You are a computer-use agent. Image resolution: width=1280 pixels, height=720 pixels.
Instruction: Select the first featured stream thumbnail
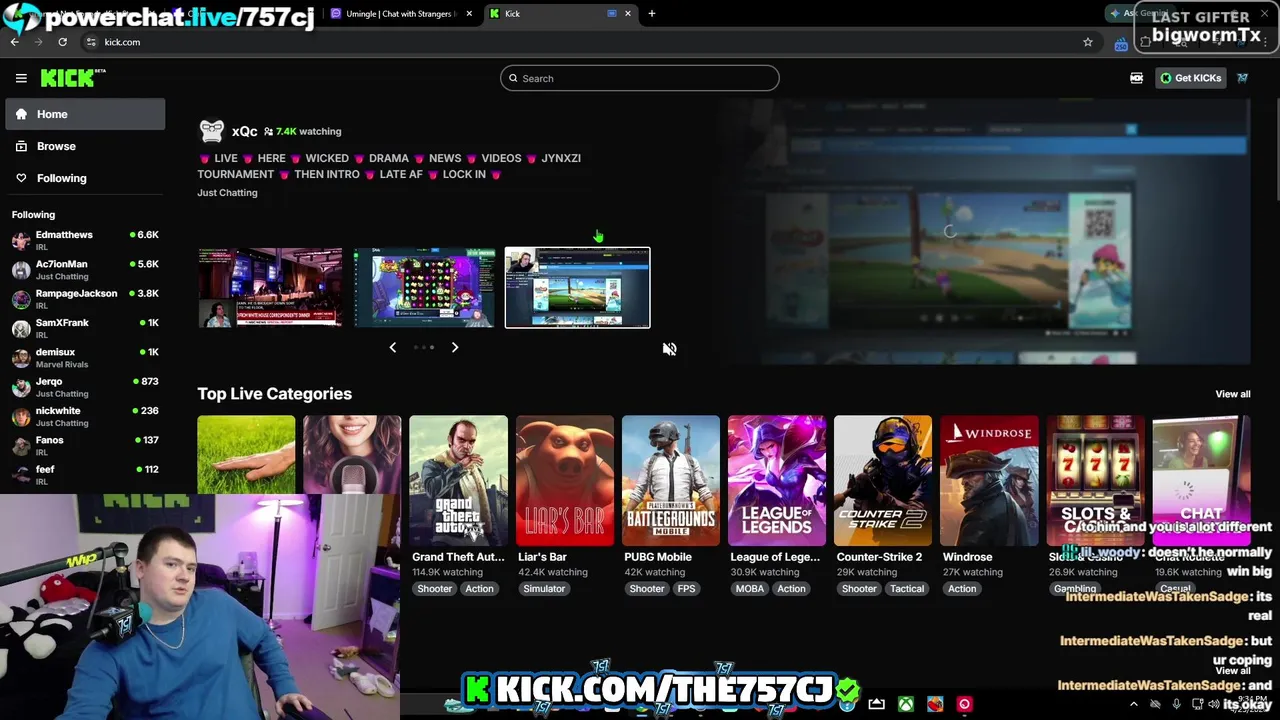click(x=270, y=287)
